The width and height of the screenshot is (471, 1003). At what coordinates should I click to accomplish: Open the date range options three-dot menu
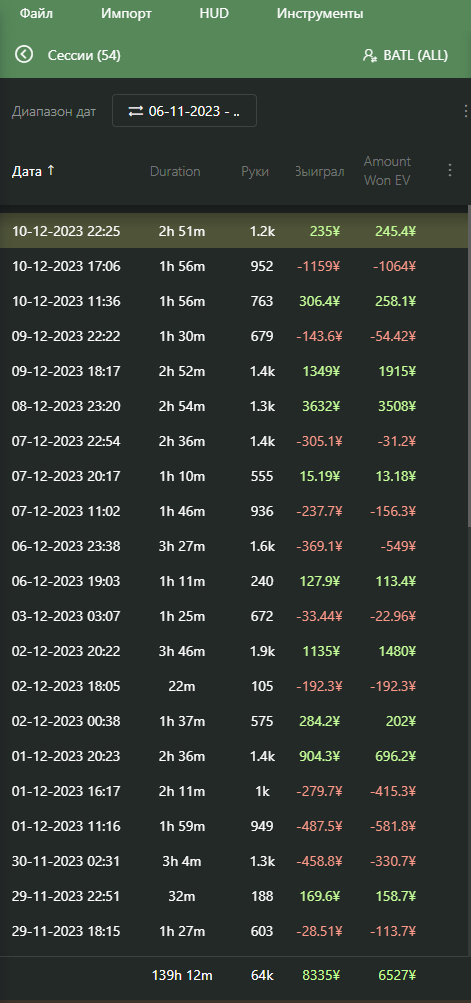tap(465, 111)
